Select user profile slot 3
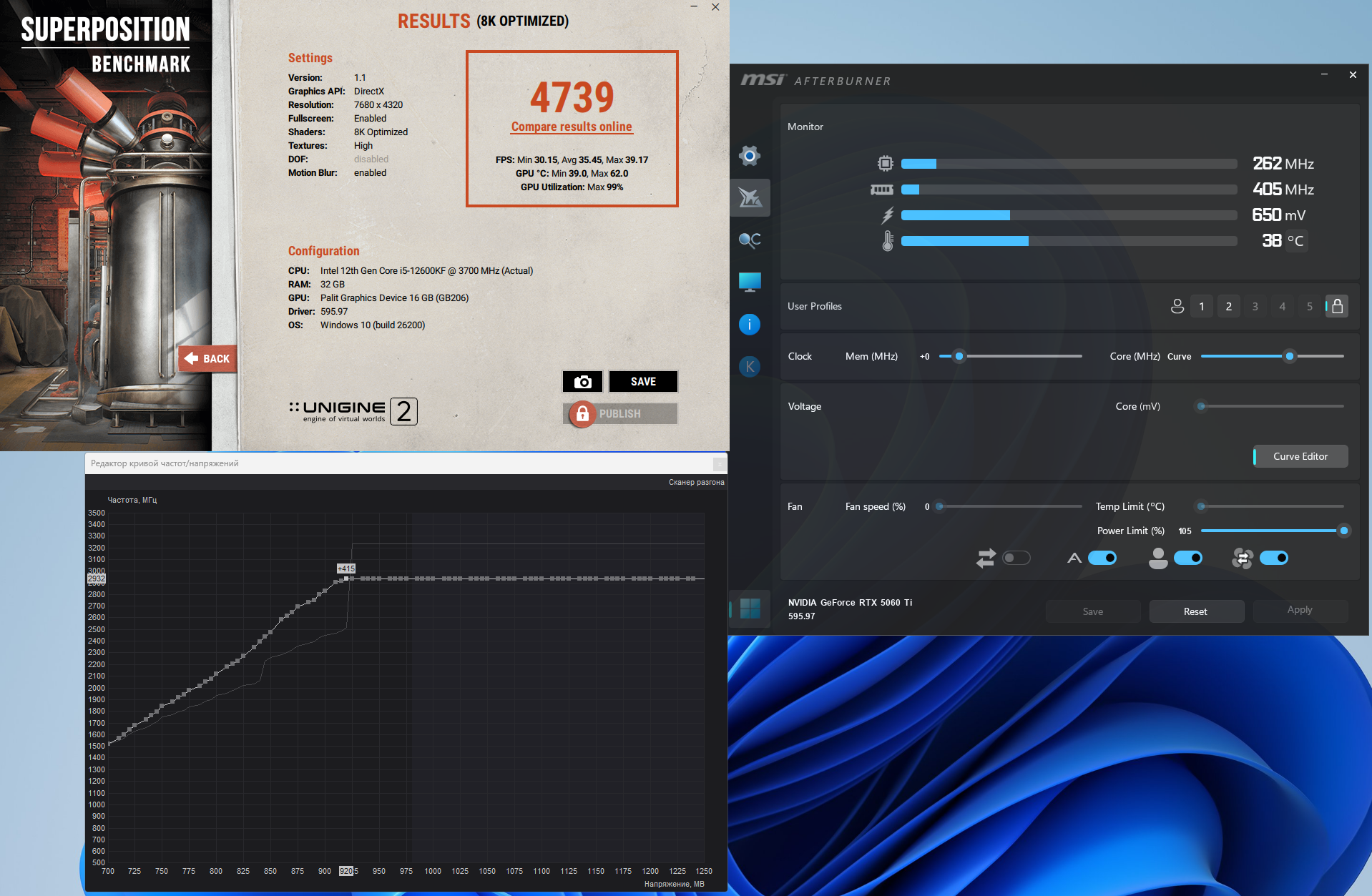Viewport: 1372px width, 896px height. [1255, 306]
